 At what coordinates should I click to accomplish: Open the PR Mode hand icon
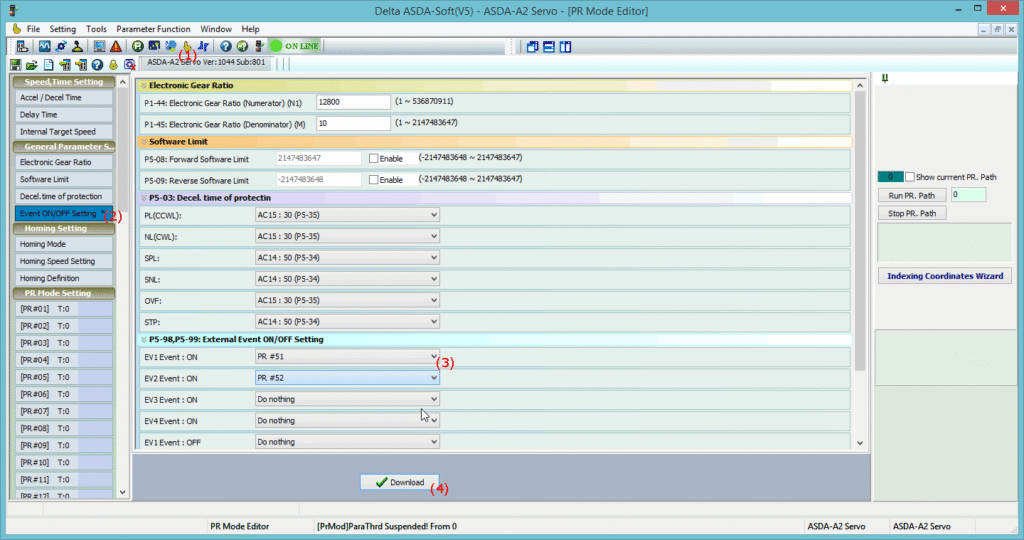click(187, 46)
